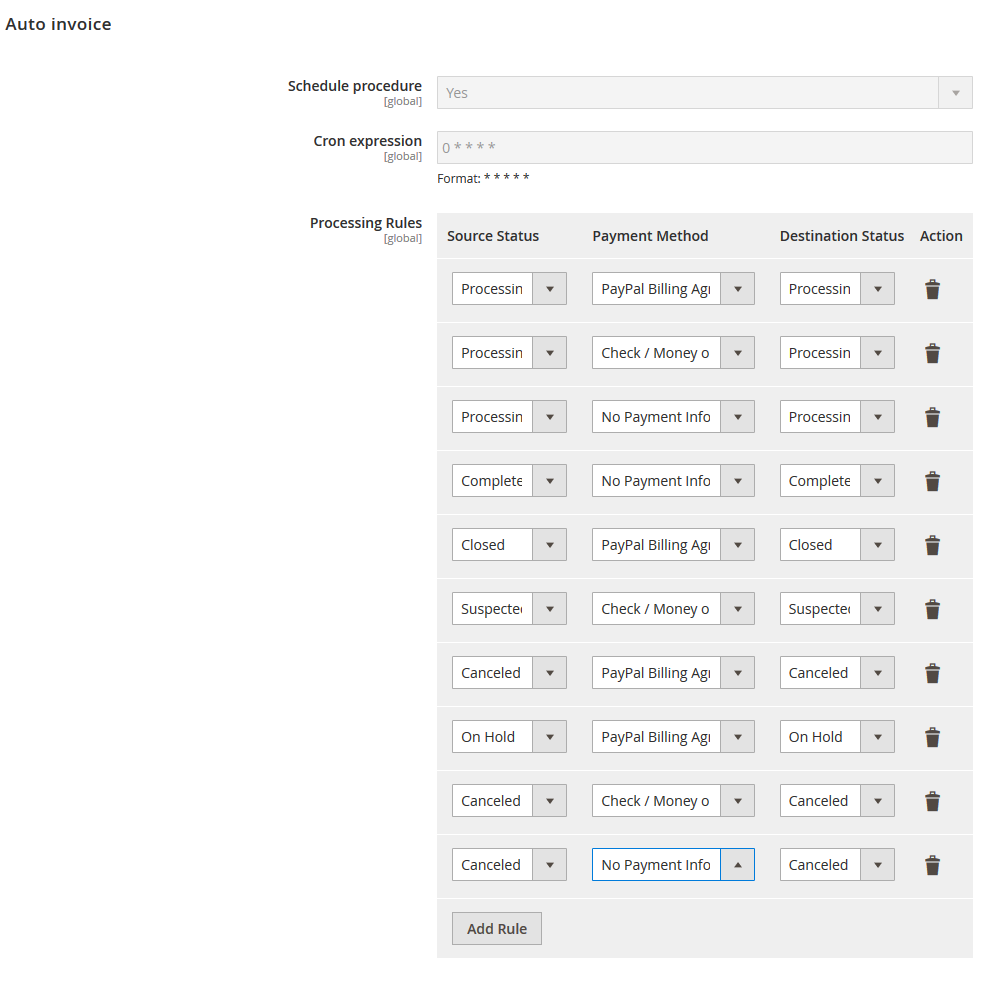Screen dimensions: 982x982
Task: Open Destination Status dropdown showing Closed
Action: click(837, 545)
